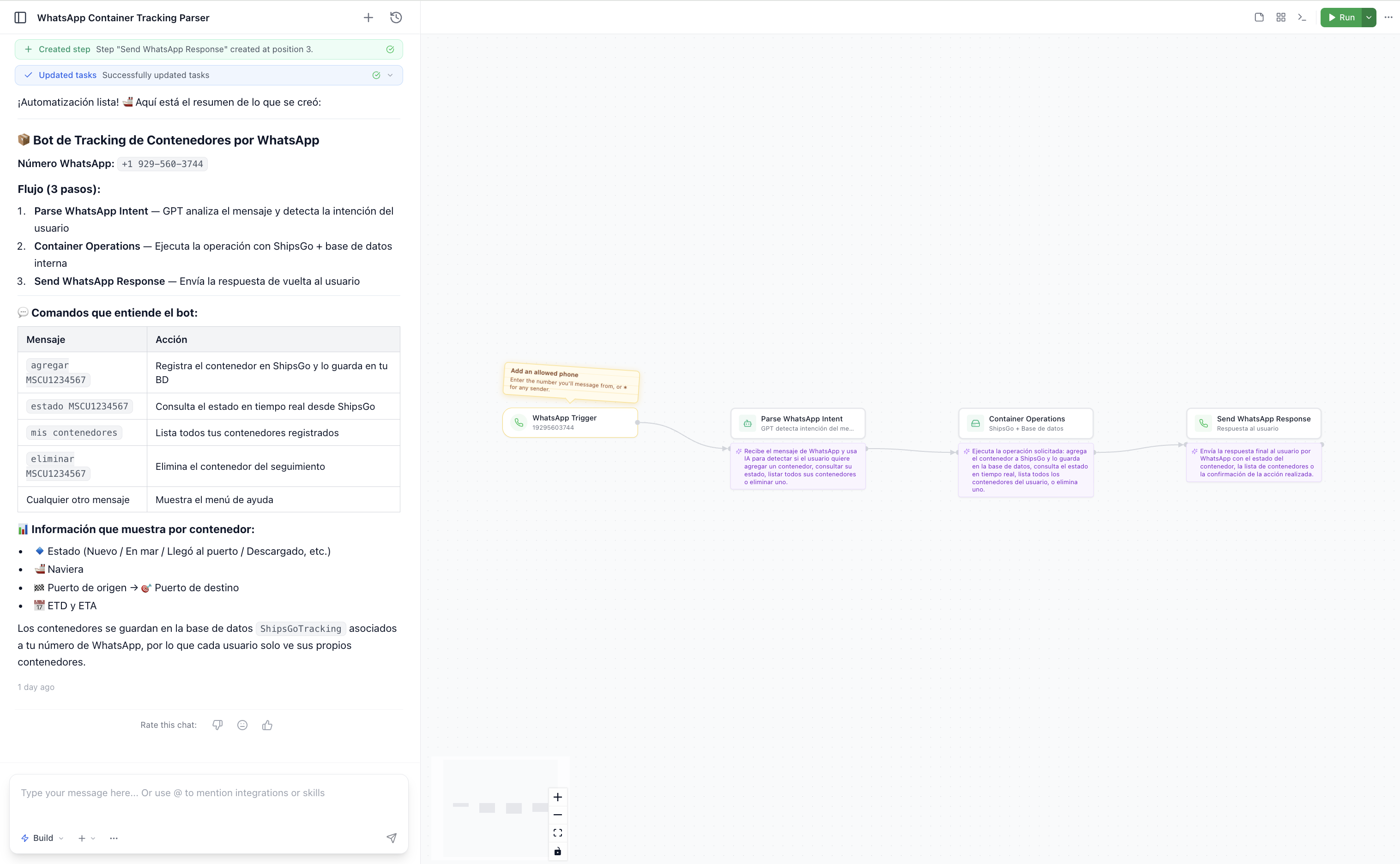Click the 'Cualquier otro mensaje' table cell

pos(82,499)
